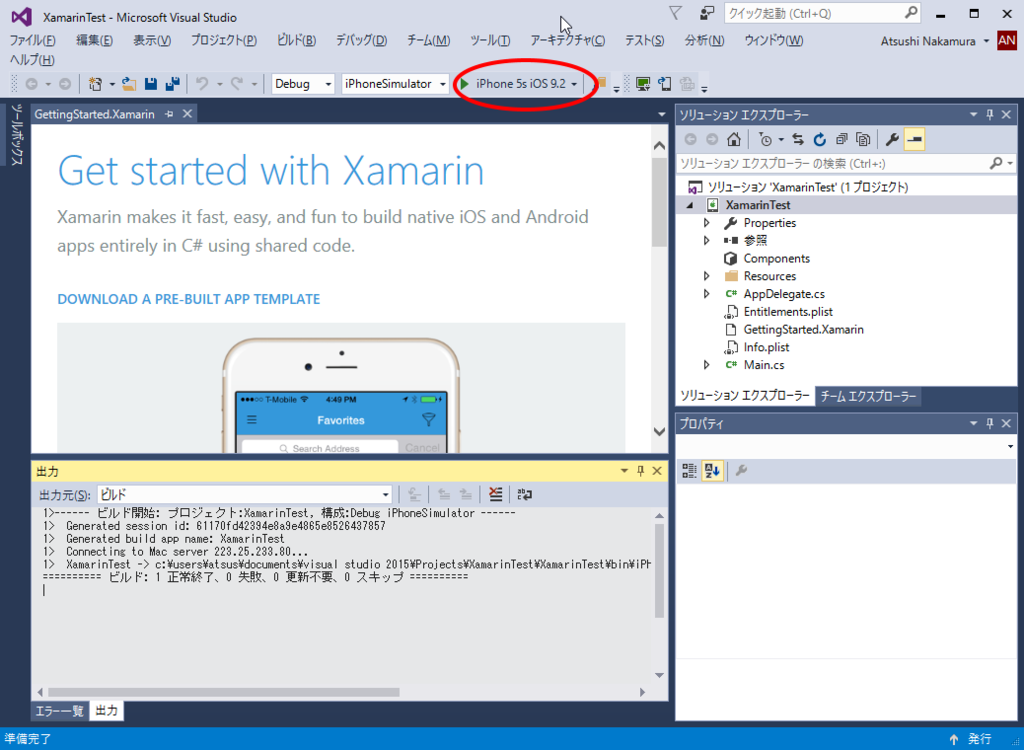Toggle word wrap in Output window
The image size is (1024, 750).
pos(524,495)
